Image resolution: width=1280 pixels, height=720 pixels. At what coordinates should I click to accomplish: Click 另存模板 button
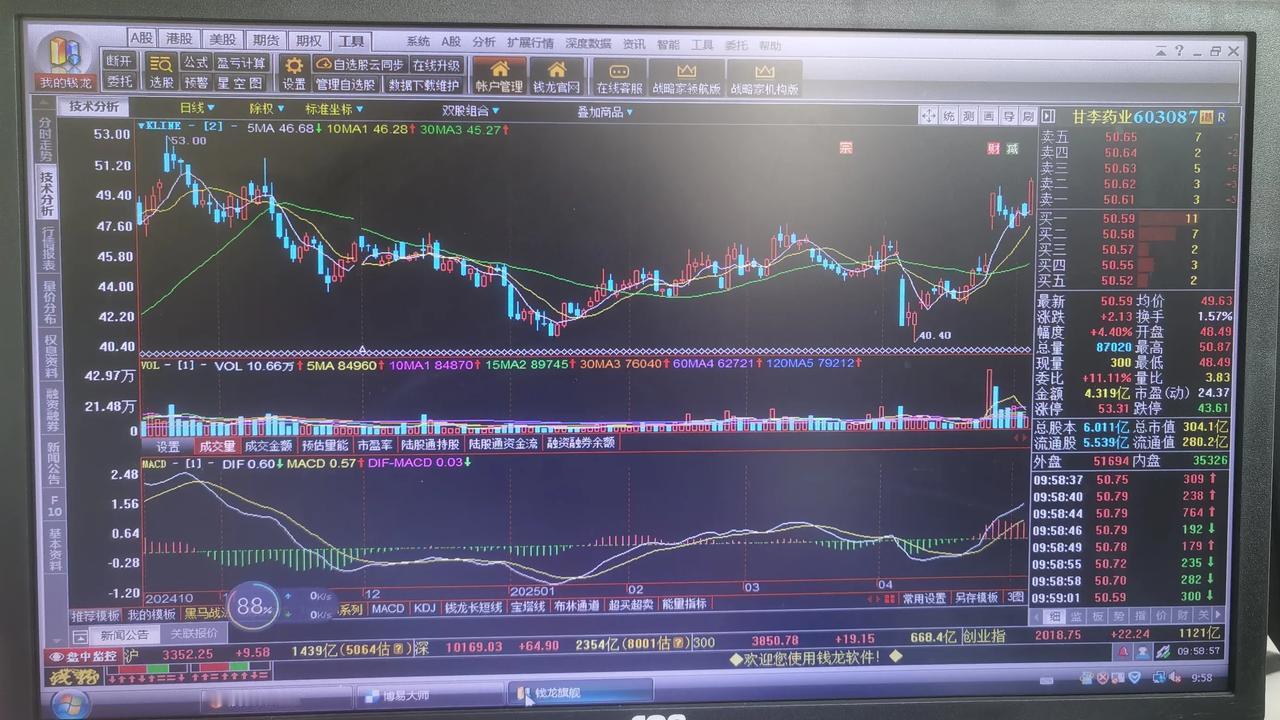point(977,598)
